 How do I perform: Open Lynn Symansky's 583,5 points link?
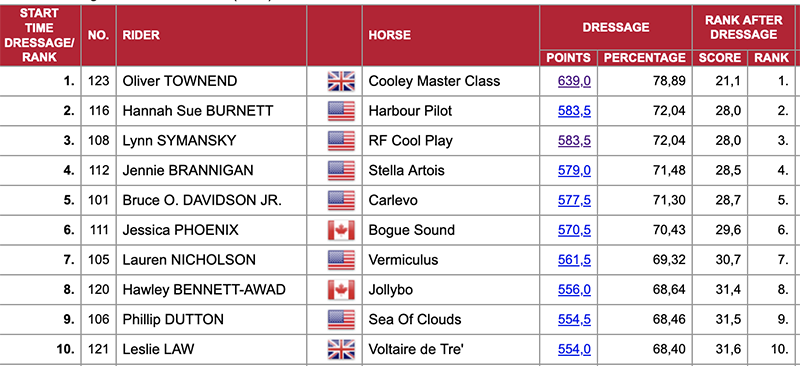(574, 140)
